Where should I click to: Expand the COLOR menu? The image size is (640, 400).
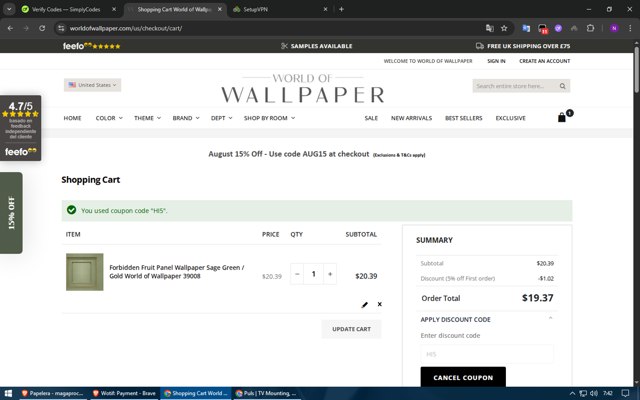coord(109,118)
